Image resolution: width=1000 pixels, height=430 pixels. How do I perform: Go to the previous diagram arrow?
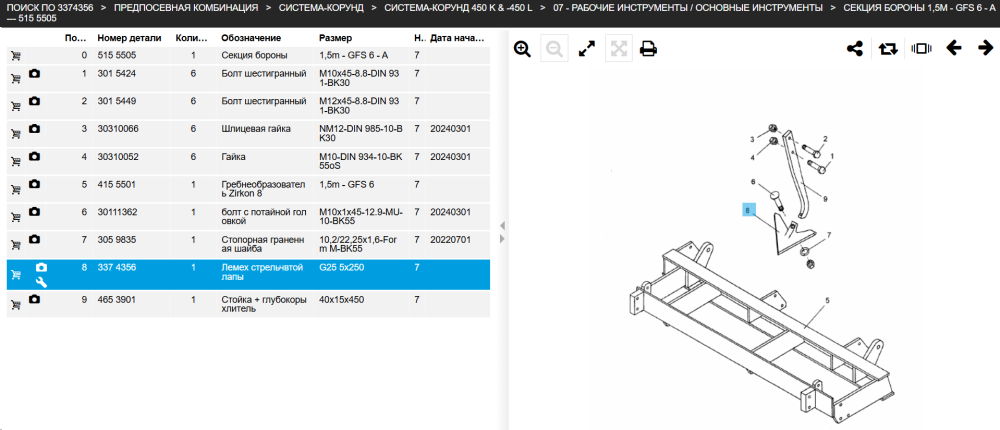pyautogui.click(x=954, y=48)
